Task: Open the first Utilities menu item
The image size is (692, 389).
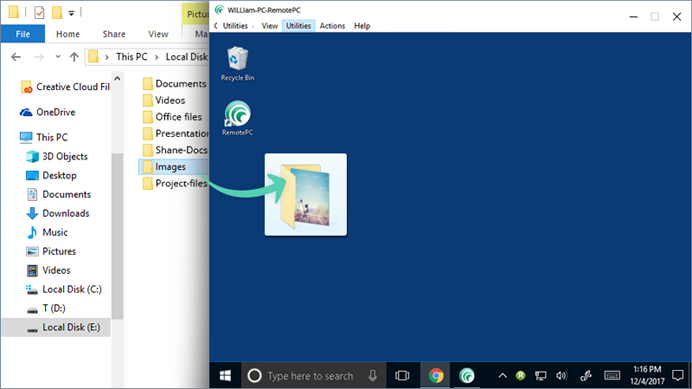Action: (x=235, y=26)
